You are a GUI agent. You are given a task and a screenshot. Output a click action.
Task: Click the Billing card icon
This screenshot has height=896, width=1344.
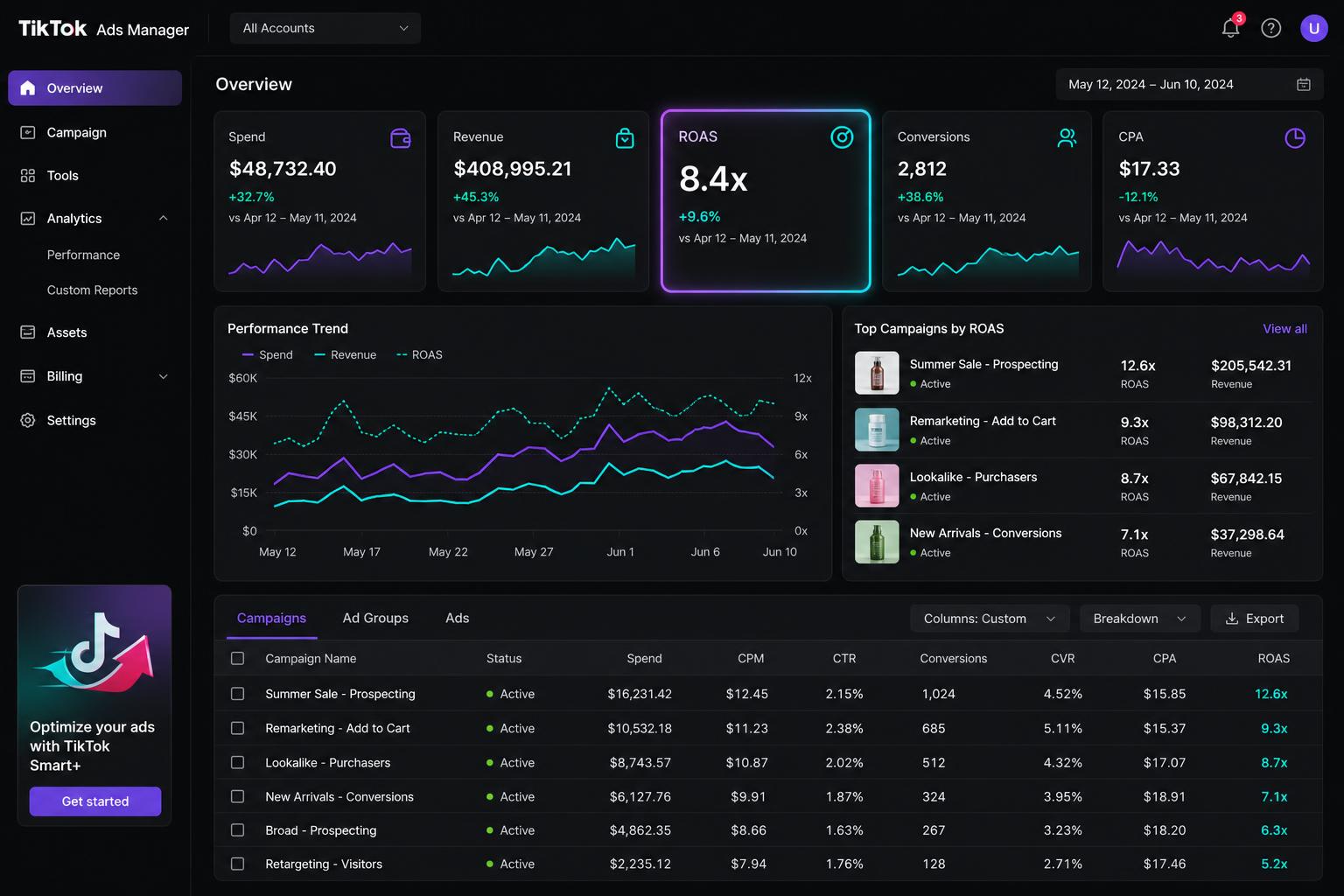tap(28, 375)
